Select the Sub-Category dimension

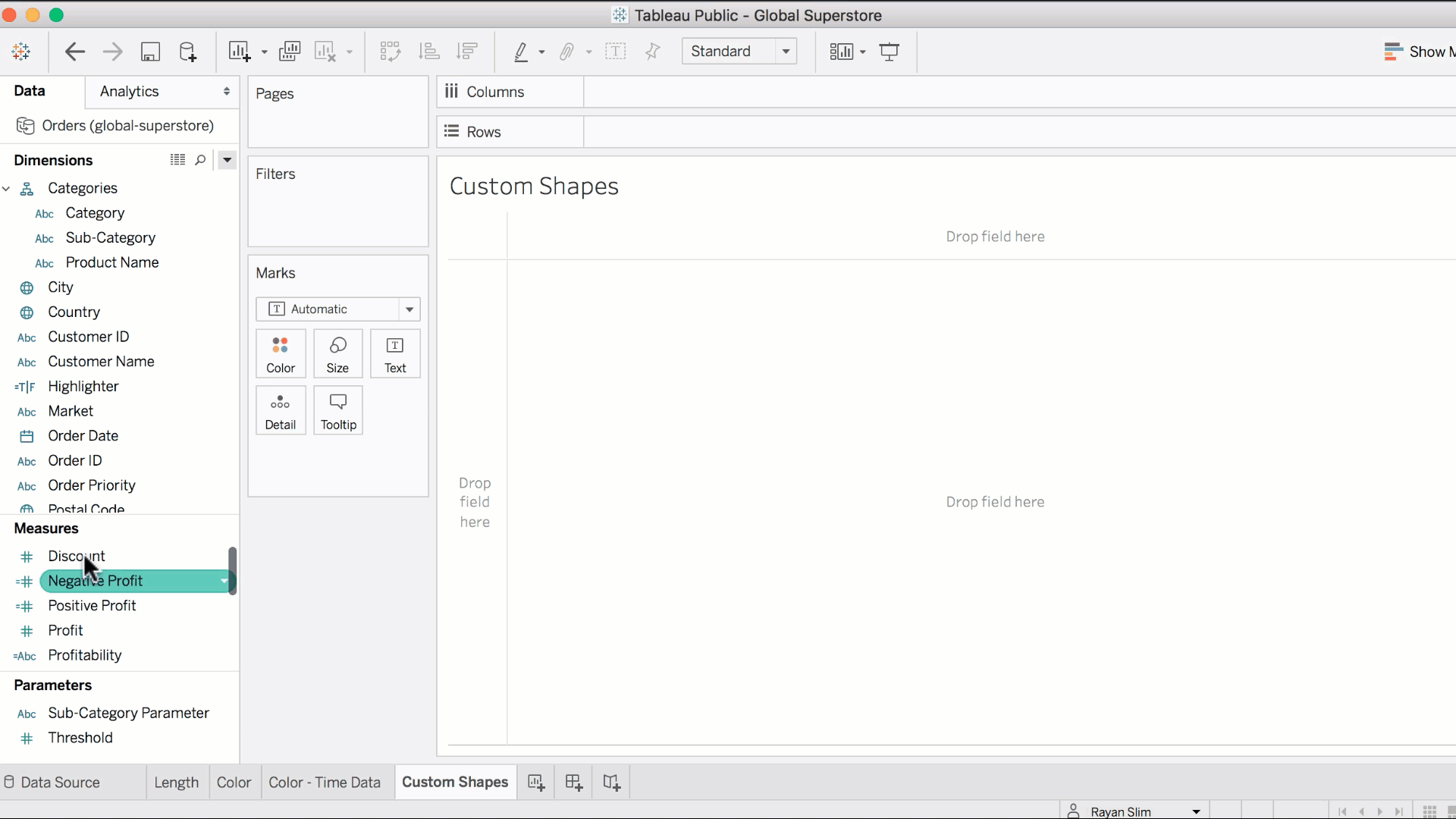[x=110, y=238]
